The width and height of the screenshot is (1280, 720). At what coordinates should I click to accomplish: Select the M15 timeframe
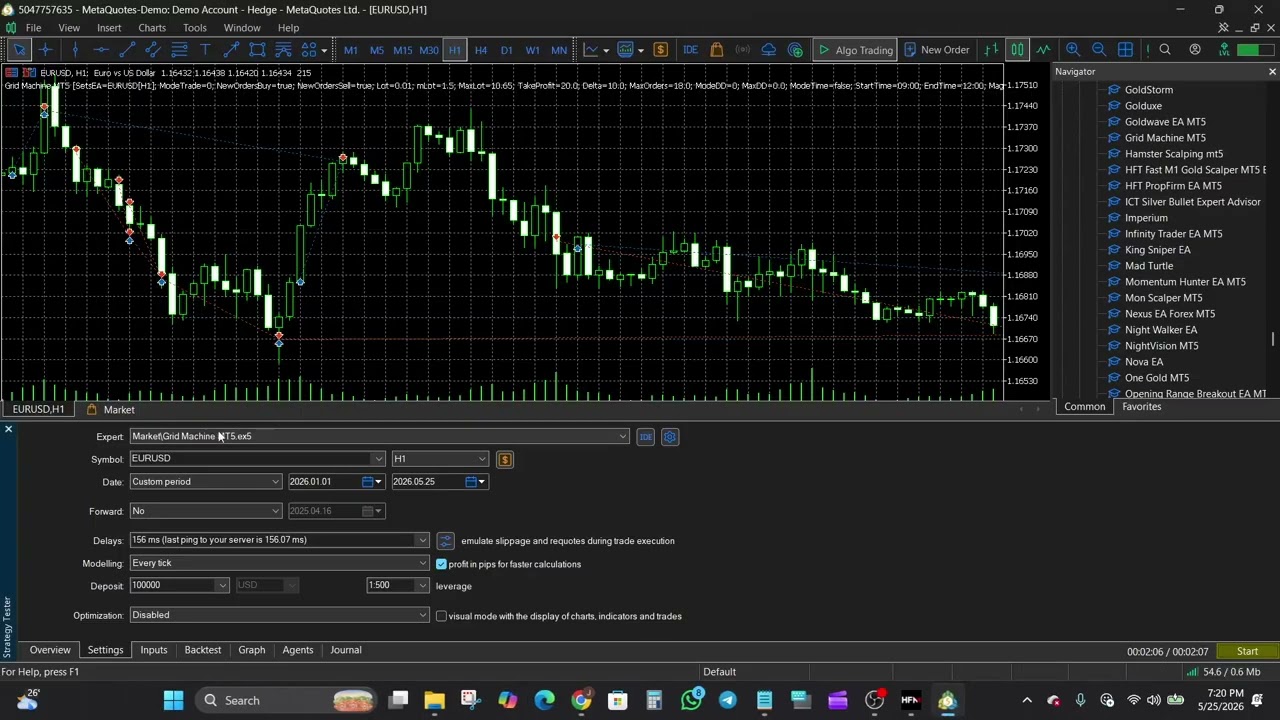(x=402, y=50)
